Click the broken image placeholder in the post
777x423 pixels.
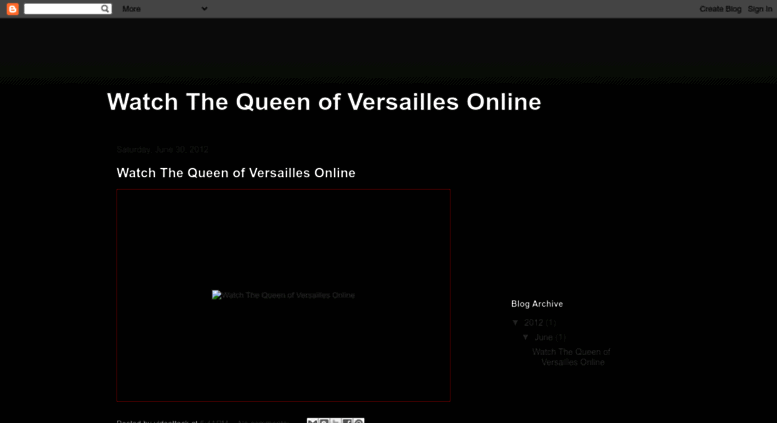point(283,295)
